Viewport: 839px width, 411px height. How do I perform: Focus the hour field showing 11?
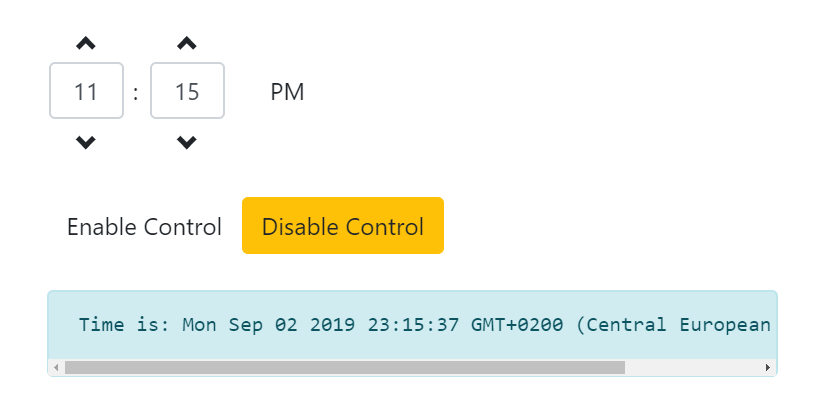pyautogui.click(x=86, y=90)
